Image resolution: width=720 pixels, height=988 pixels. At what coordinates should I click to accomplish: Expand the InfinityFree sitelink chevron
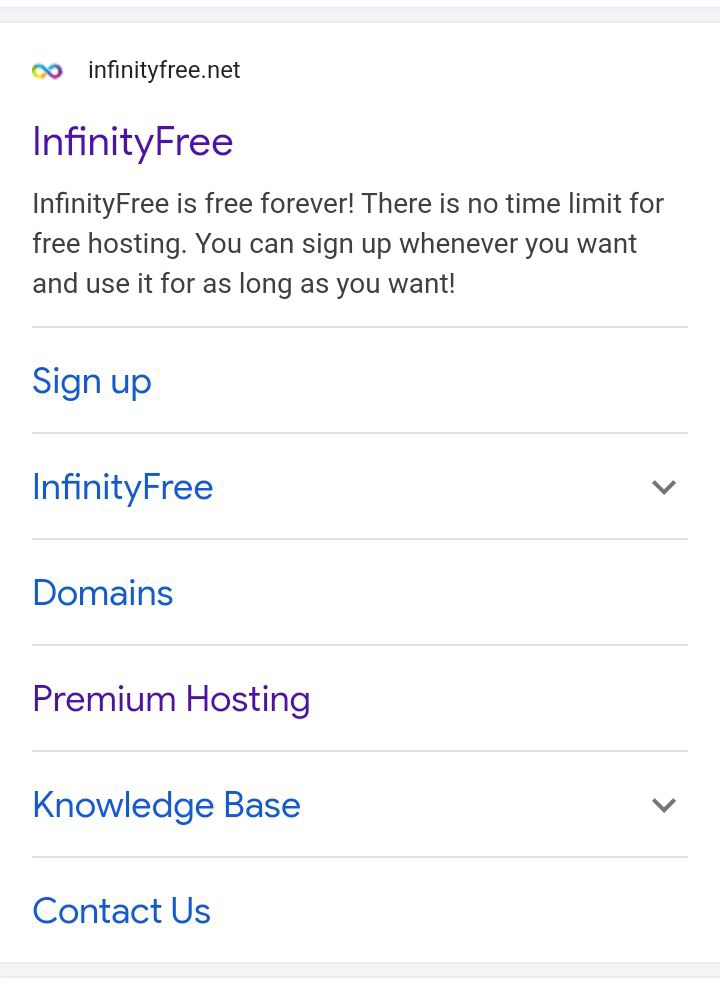point(664,487)
